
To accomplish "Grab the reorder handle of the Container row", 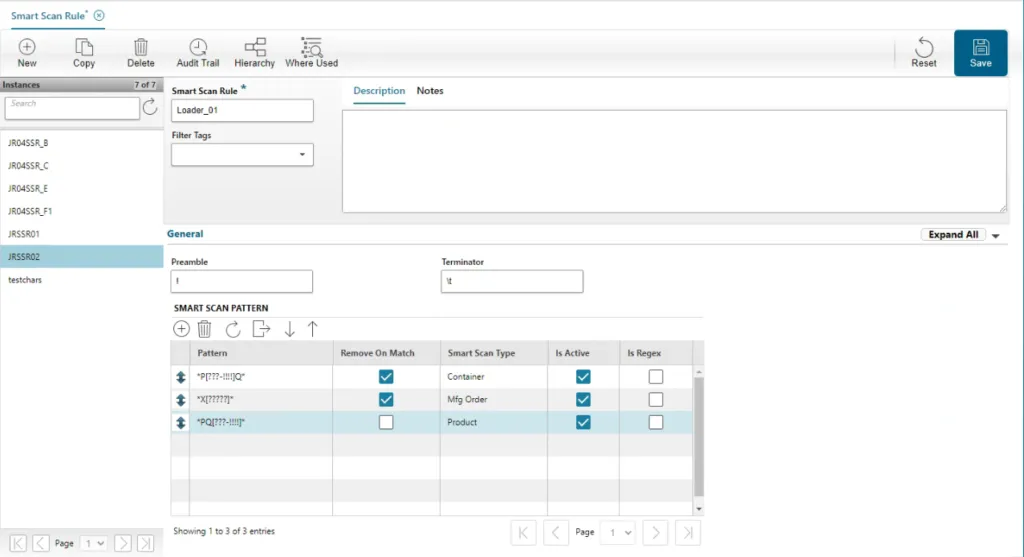I will (x=181, y=377).
